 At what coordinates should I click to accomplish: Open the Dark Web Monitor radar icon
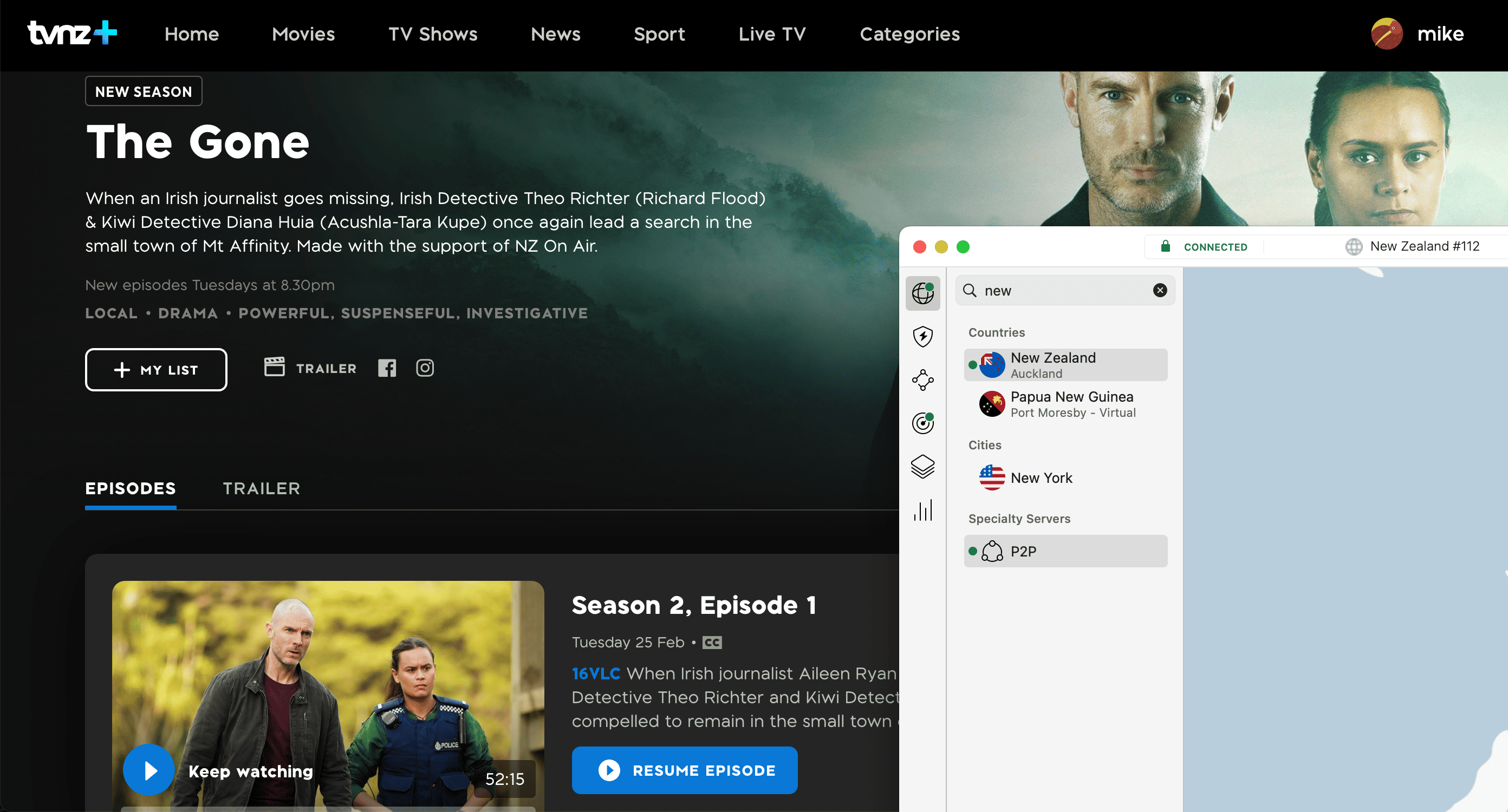(x=922, y=423)
